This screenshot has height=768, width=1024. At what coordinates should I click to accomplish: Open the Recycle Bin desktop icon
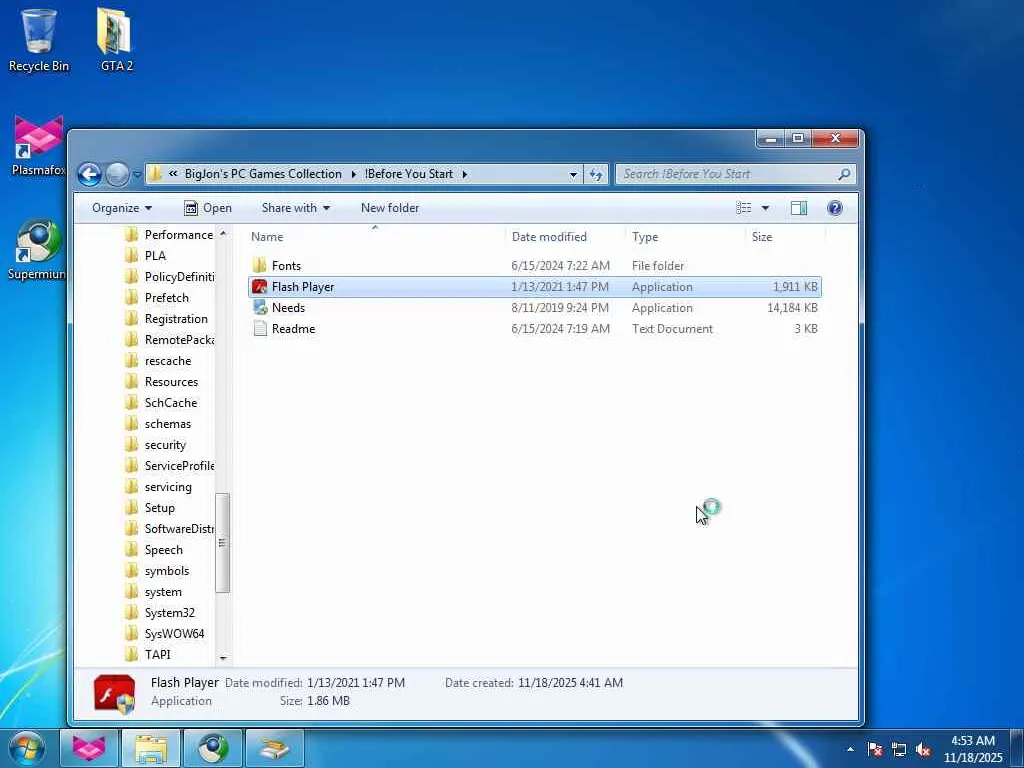tap(39, 39)
